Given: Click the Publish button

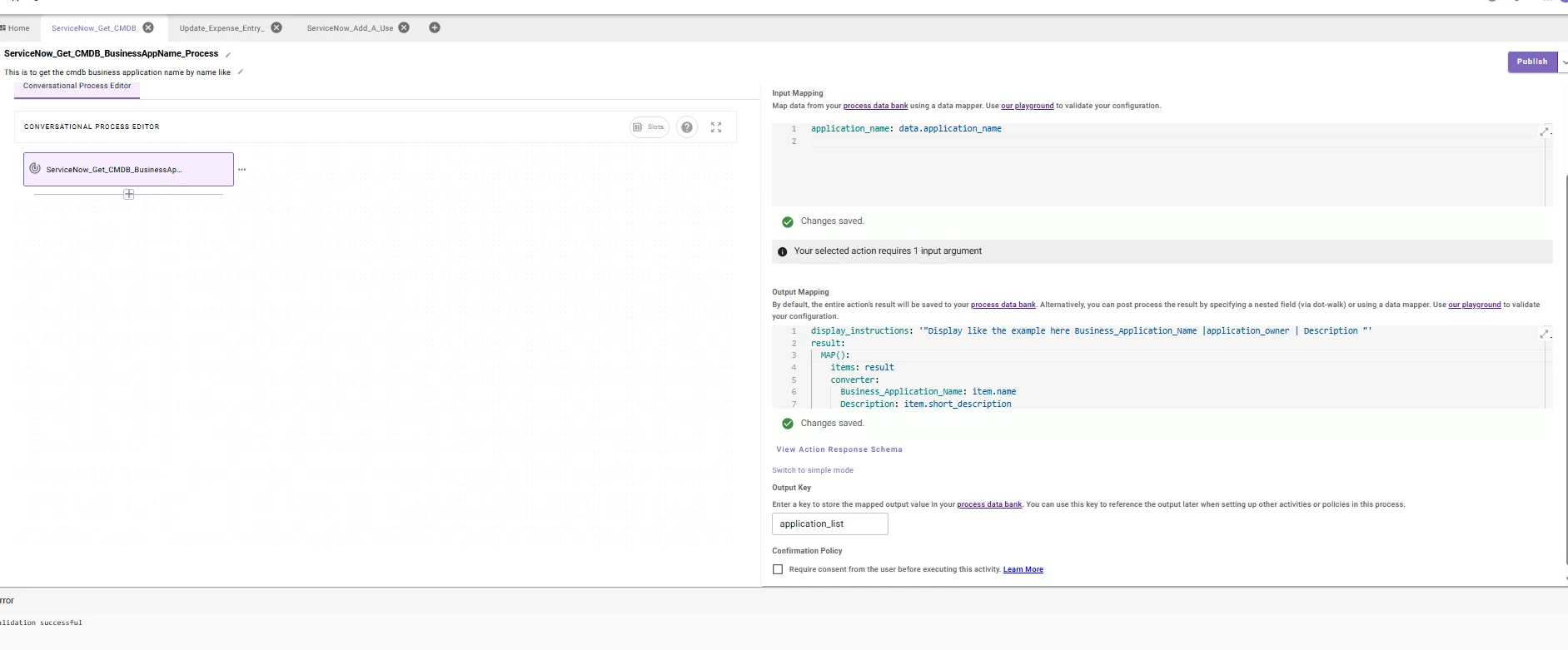Looking at the screenshot, I should coord(1532,62).
